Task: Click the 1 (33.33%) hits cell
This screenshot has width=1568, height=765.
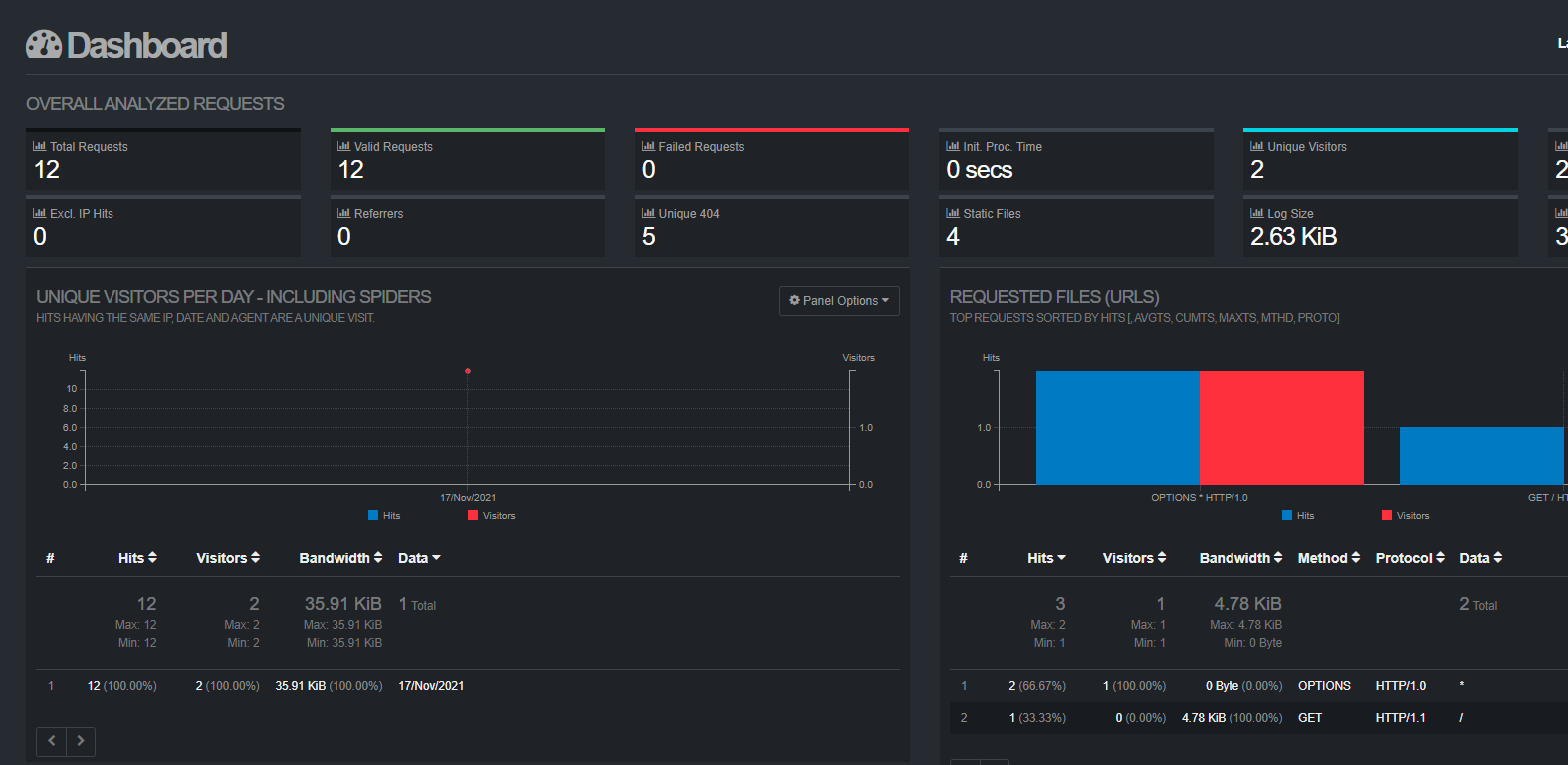Action: click(x=1037, y=718)
